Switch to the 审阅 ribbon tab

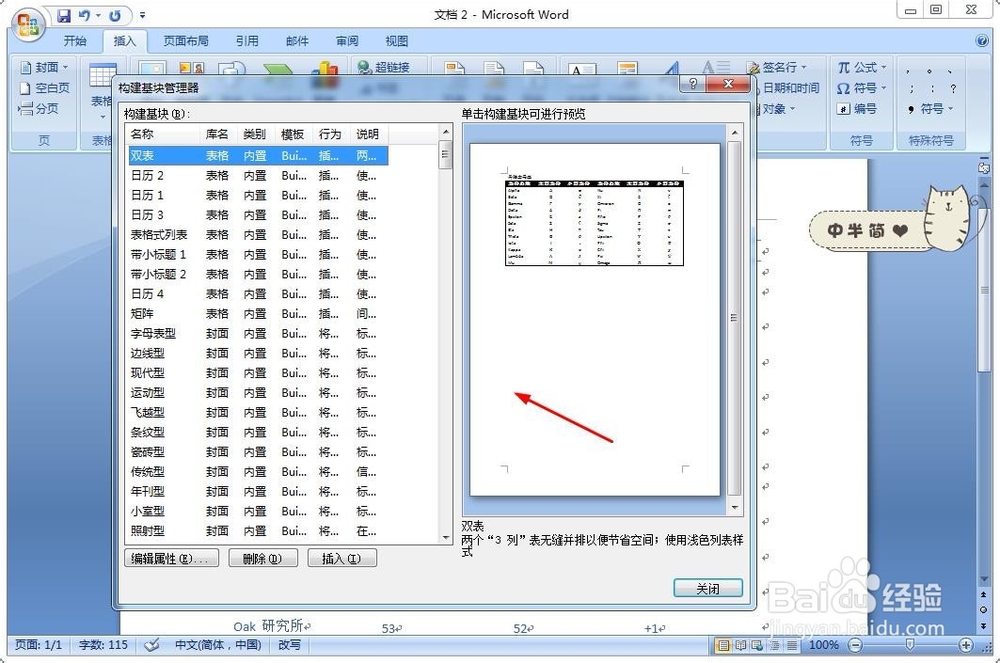[346, 40]
